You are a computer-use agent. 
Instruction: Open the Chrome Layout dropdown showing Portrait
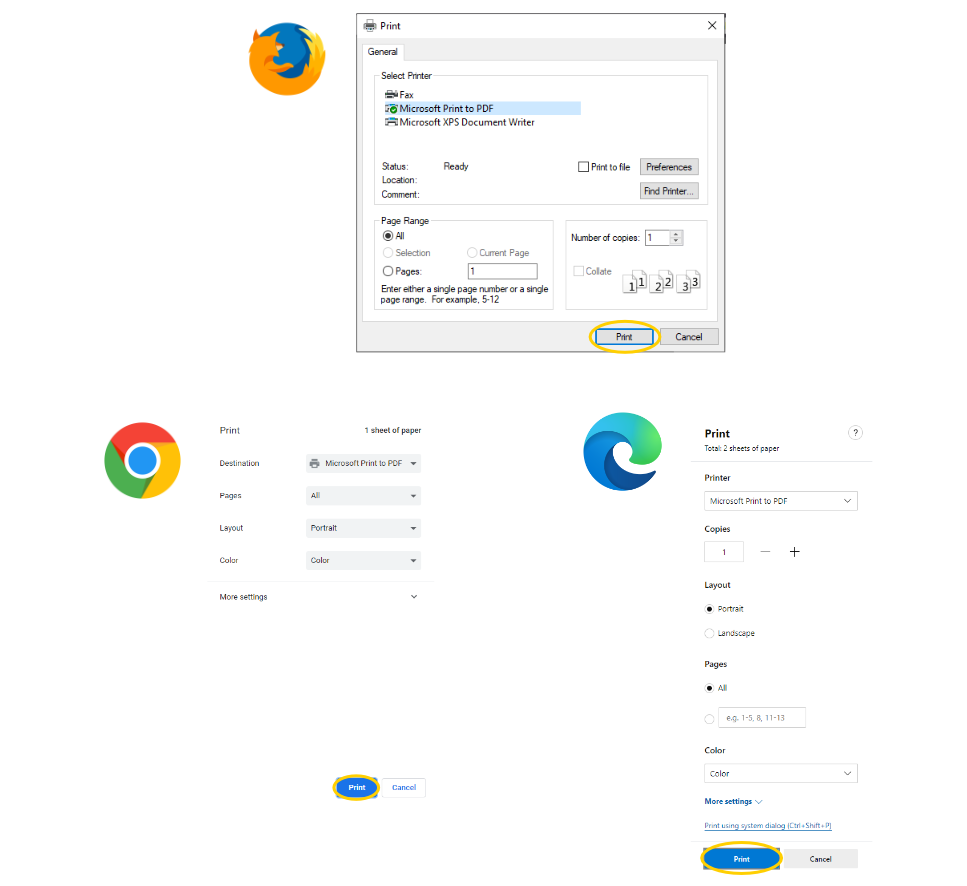[363, 528]
